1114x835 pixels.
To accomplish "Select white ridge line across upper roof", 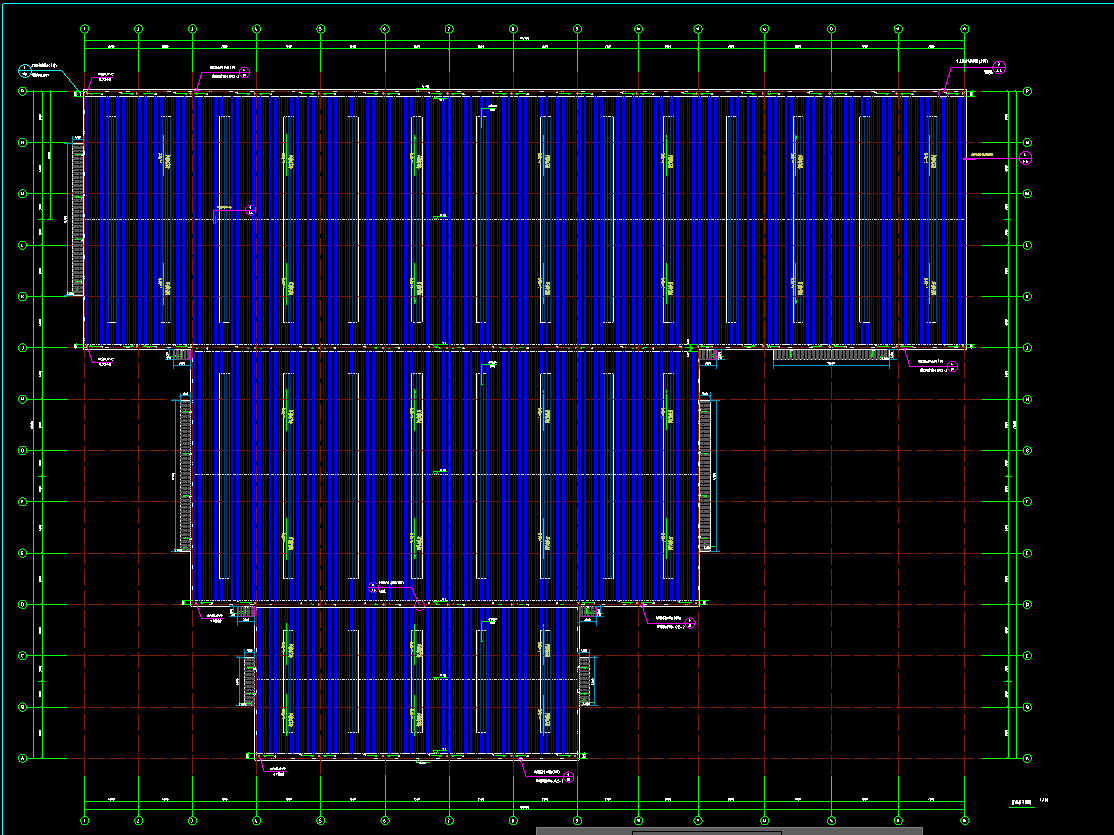I will click(600, 219).
